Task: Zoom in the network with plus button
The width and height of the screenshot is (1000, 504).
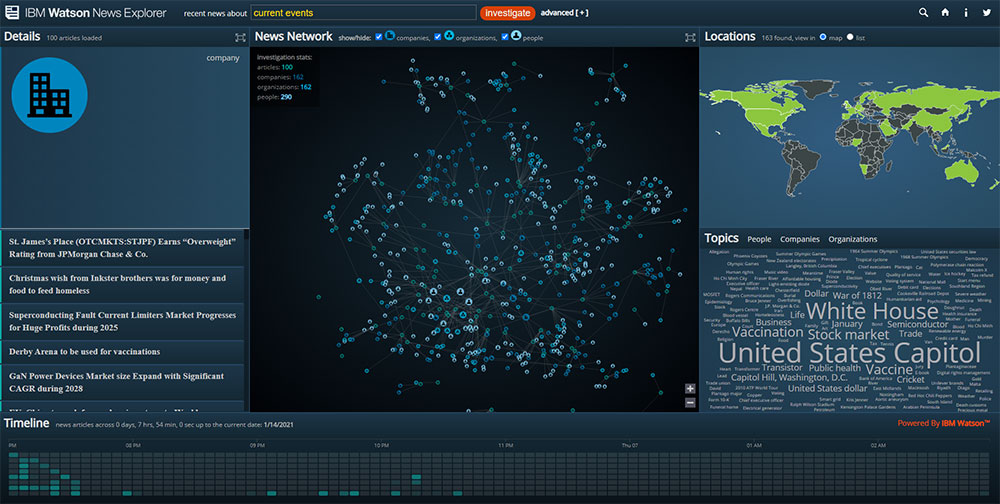Action: (x=690, y=389)
